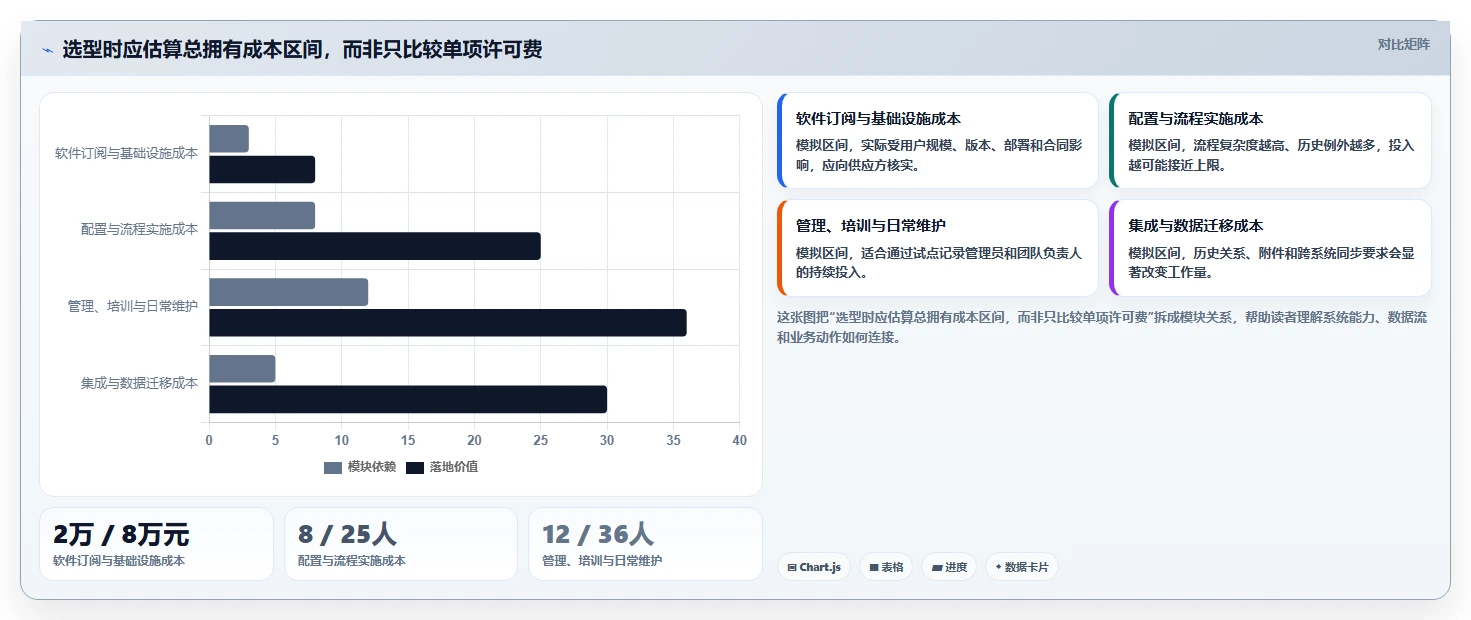
Task: Click the grey bar for 管理、培训与日常维护
Action: click(x=288, y=292)
